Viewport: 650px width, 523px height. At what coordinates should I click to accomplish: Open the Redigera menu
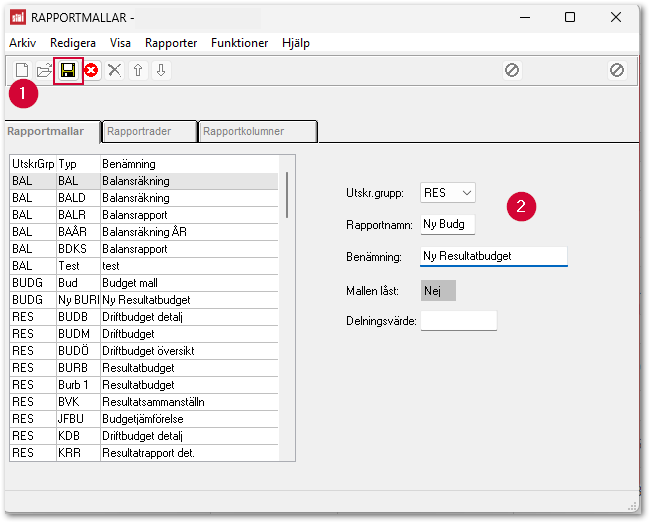tap(73, 43)
